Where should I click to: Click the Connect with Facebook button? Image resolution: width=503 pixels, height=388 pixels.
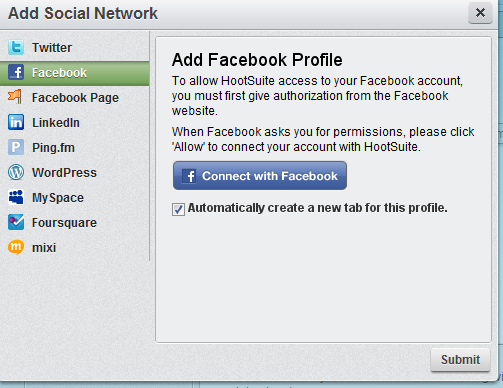click(260, 176)
